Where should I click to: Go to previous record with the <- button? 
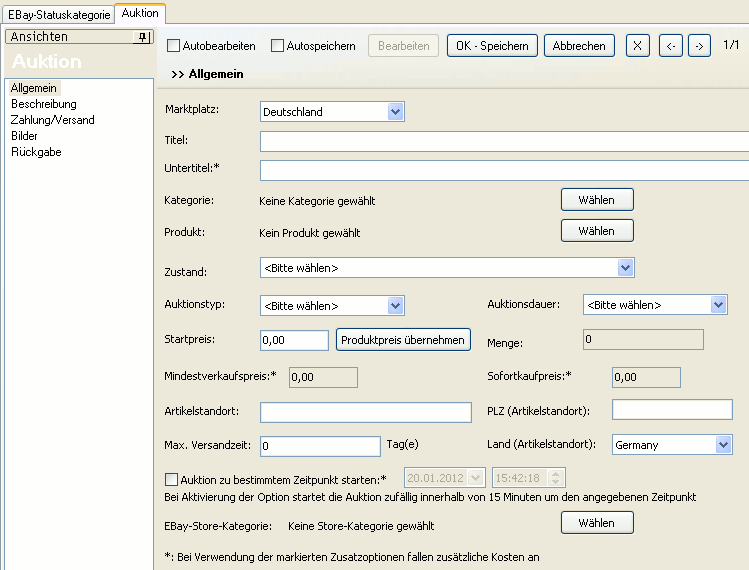click(671, 46)
